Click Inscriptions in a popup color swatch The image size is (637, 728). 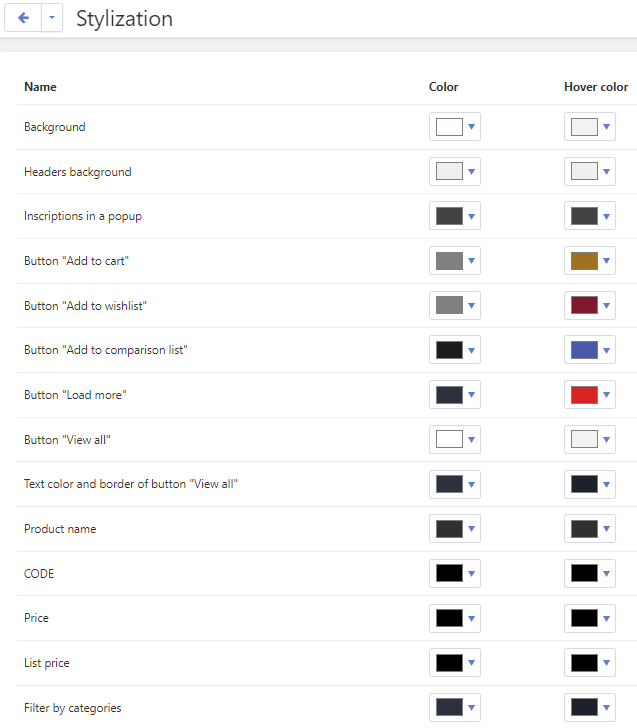point(449,216)
